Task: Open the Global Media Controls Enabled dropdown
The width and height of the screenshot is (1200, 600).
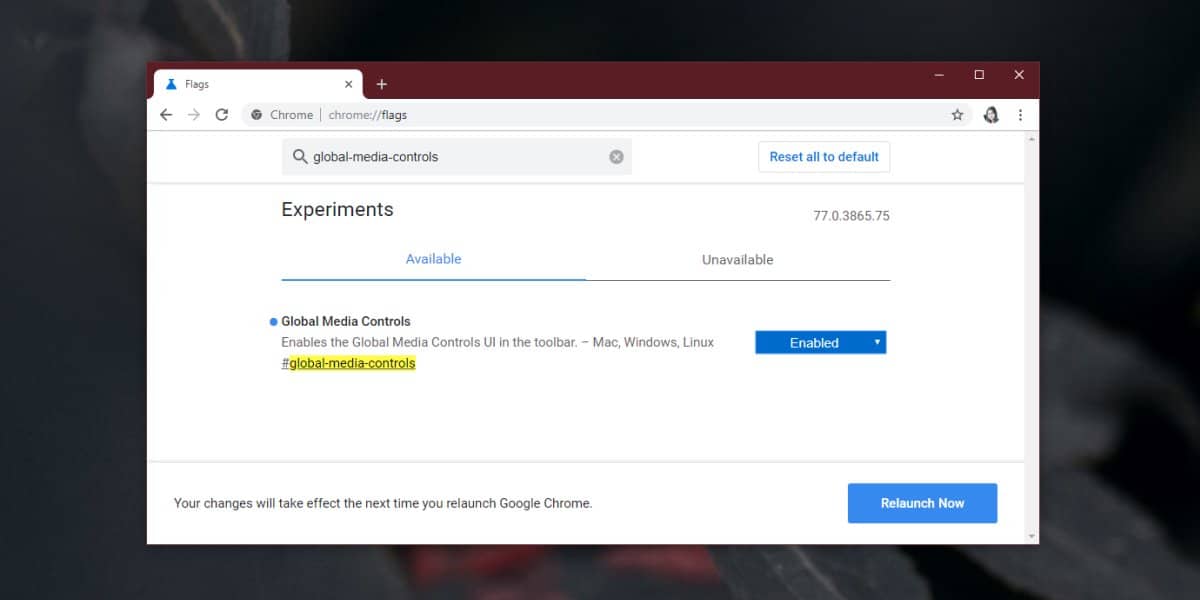Action: coord(820,342)
